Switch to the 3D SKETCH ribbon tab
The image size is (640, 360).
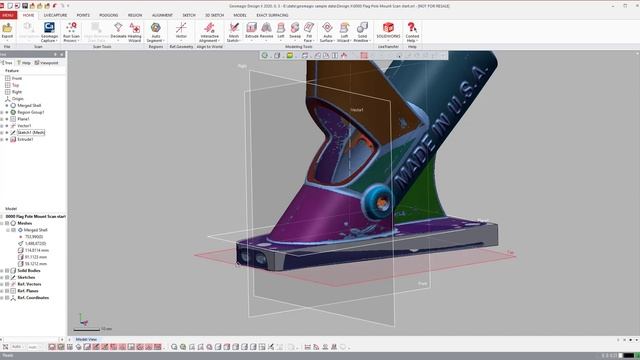(214, 15)
